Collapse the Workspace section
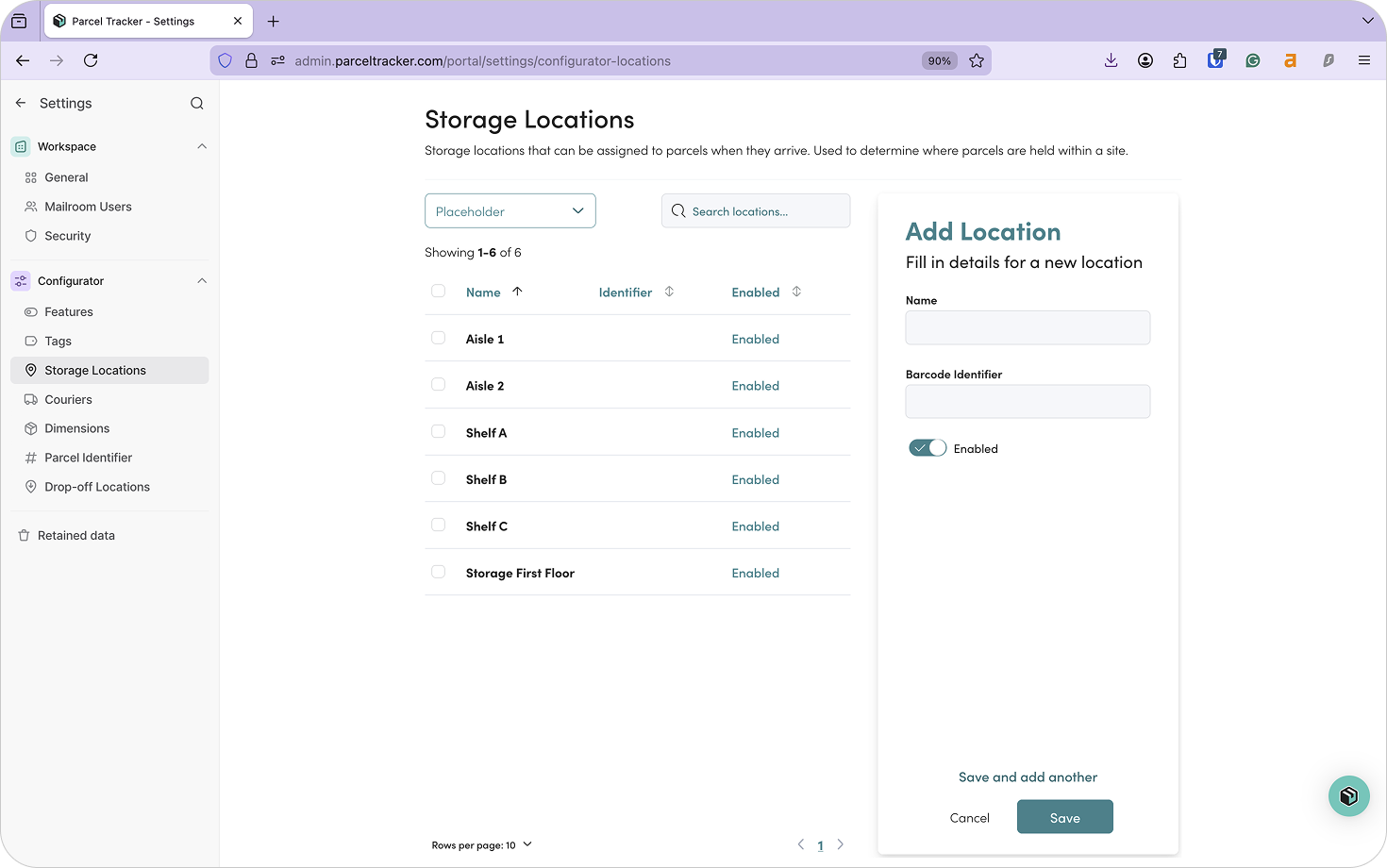The width and height of the screenshot is (1387, 868). [x=201, y=145]
